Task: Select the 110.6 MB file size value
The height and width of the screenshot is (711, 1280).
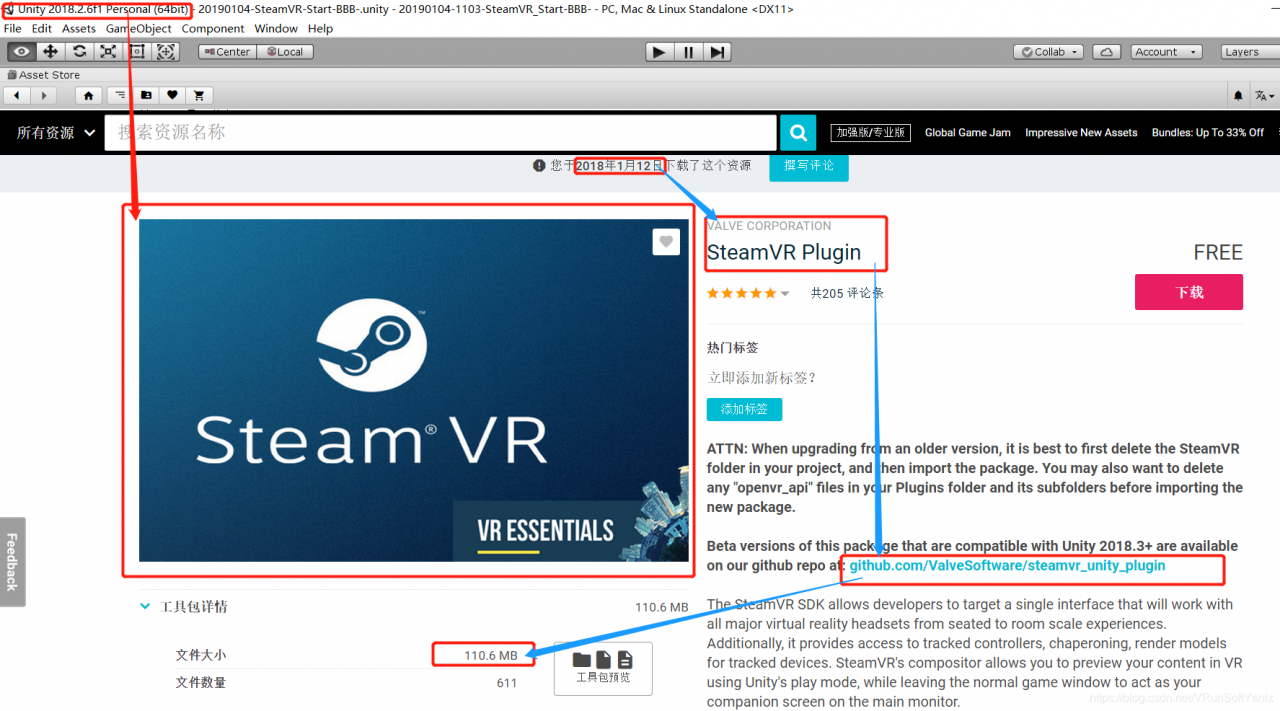Action: tap(491, 655)
